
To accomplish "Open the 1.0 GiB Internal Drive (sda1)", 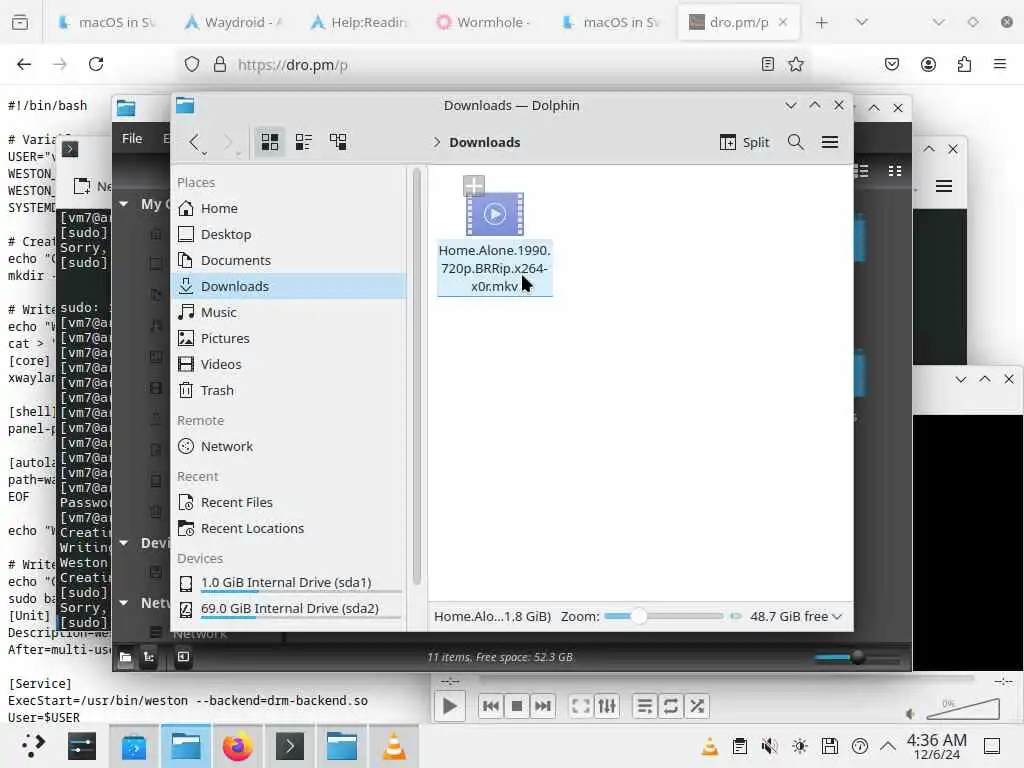I will click(291, 583).
